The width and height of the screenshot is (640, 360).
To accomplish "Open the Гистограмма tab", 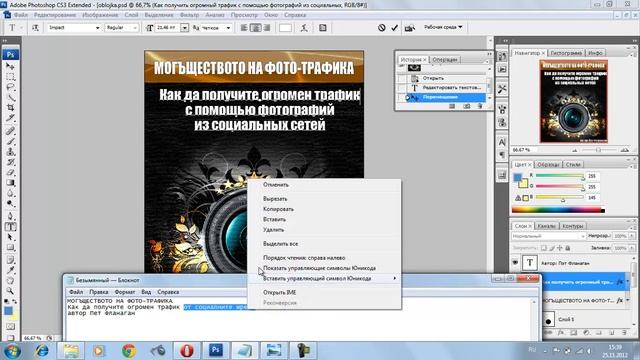I will (566, 53).
